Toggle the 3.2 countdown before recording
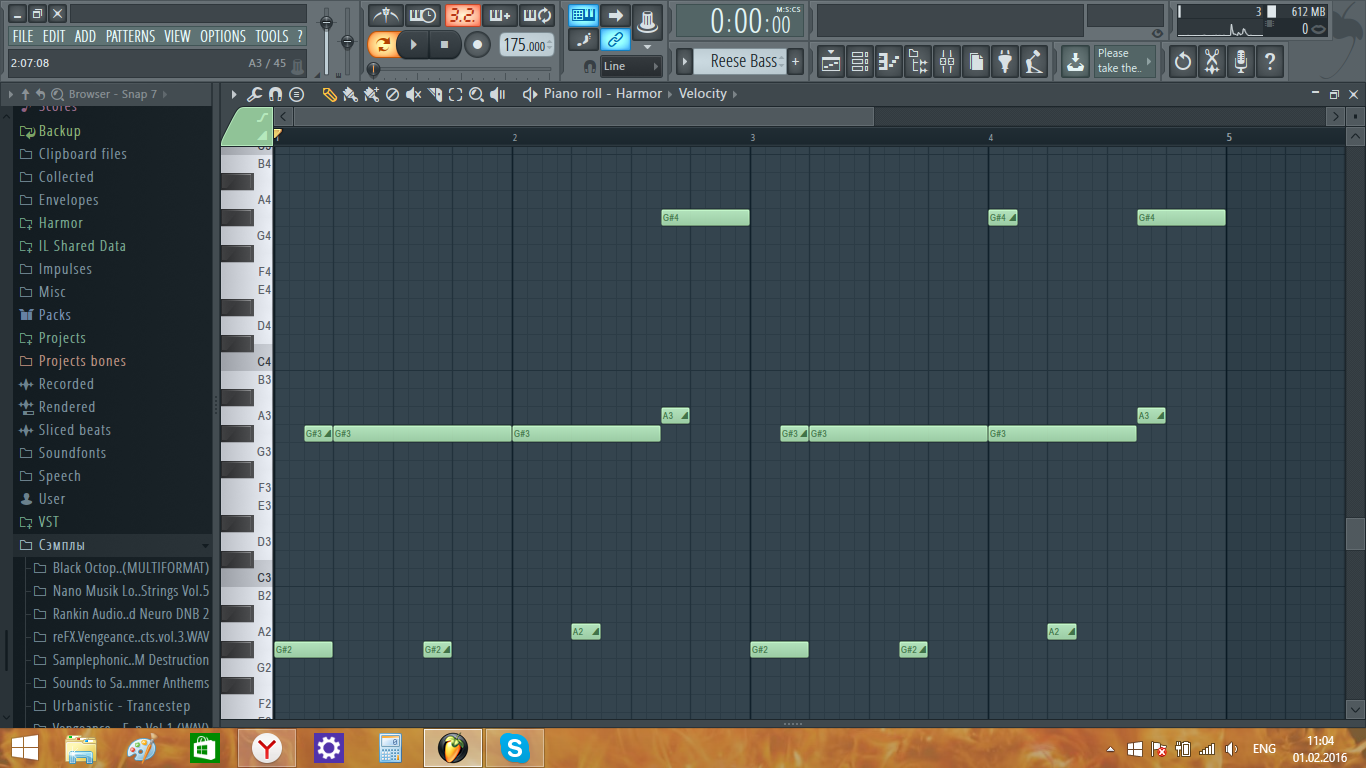1366x768 pixels. pyautogui.click(x=462, y=16)
